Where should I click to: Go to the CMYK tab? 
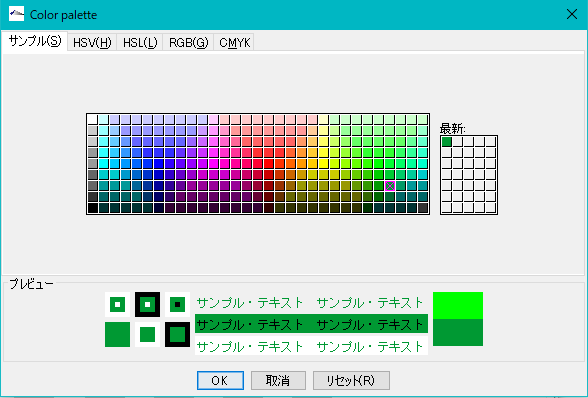[x=234, y=42]
